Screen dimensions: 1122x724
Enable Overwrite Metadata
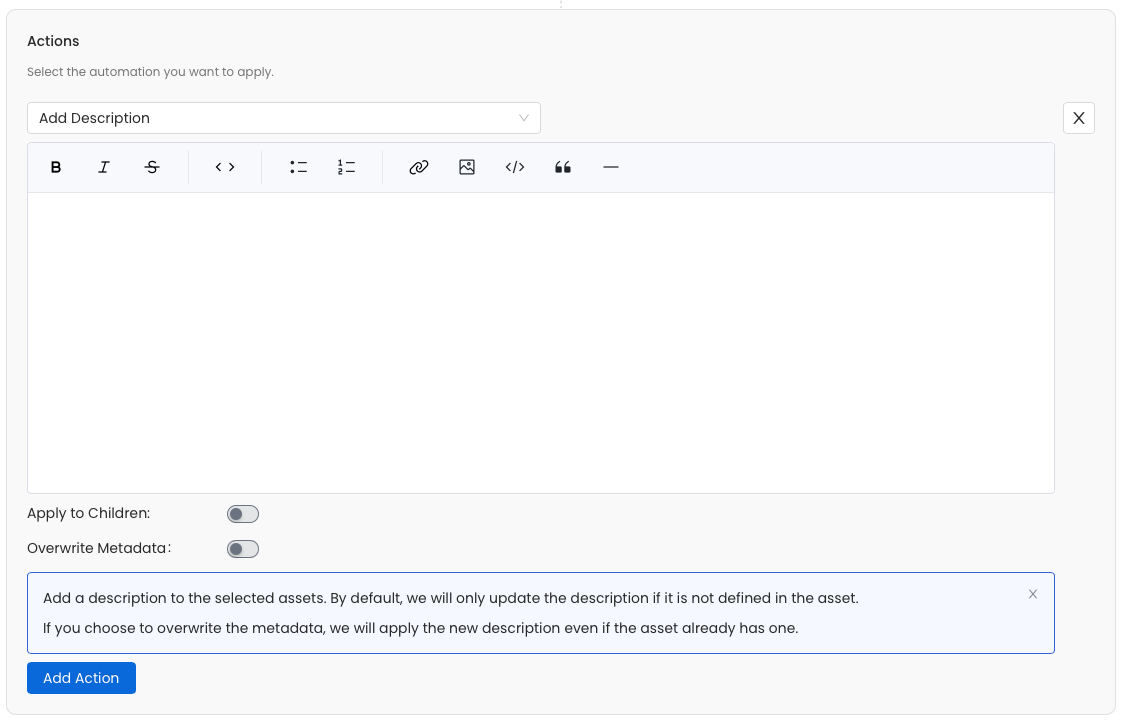coord(242,548)
